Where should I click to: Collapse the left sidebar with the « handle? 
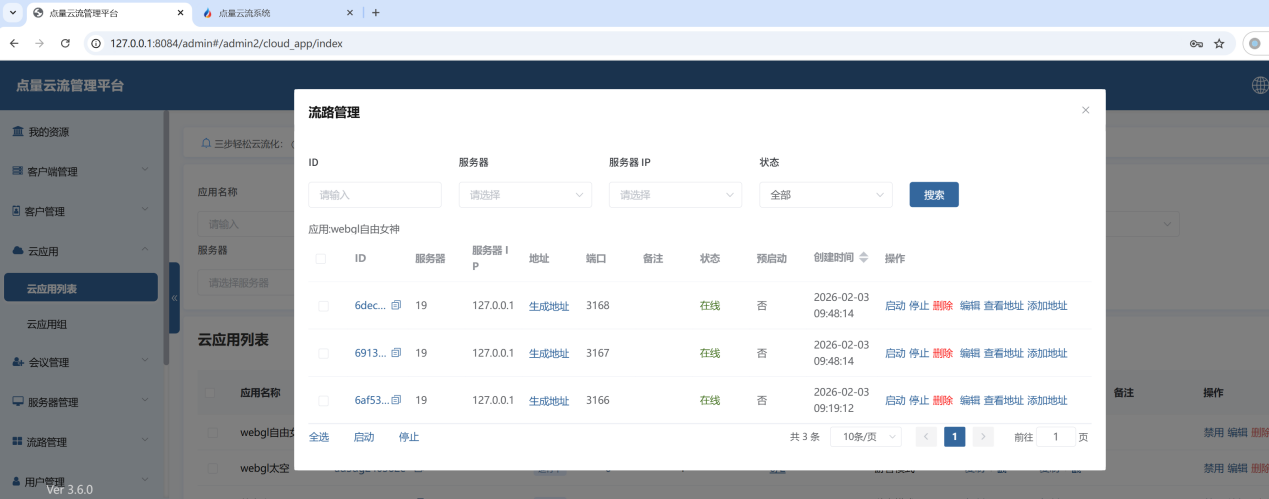coord(174,298)
